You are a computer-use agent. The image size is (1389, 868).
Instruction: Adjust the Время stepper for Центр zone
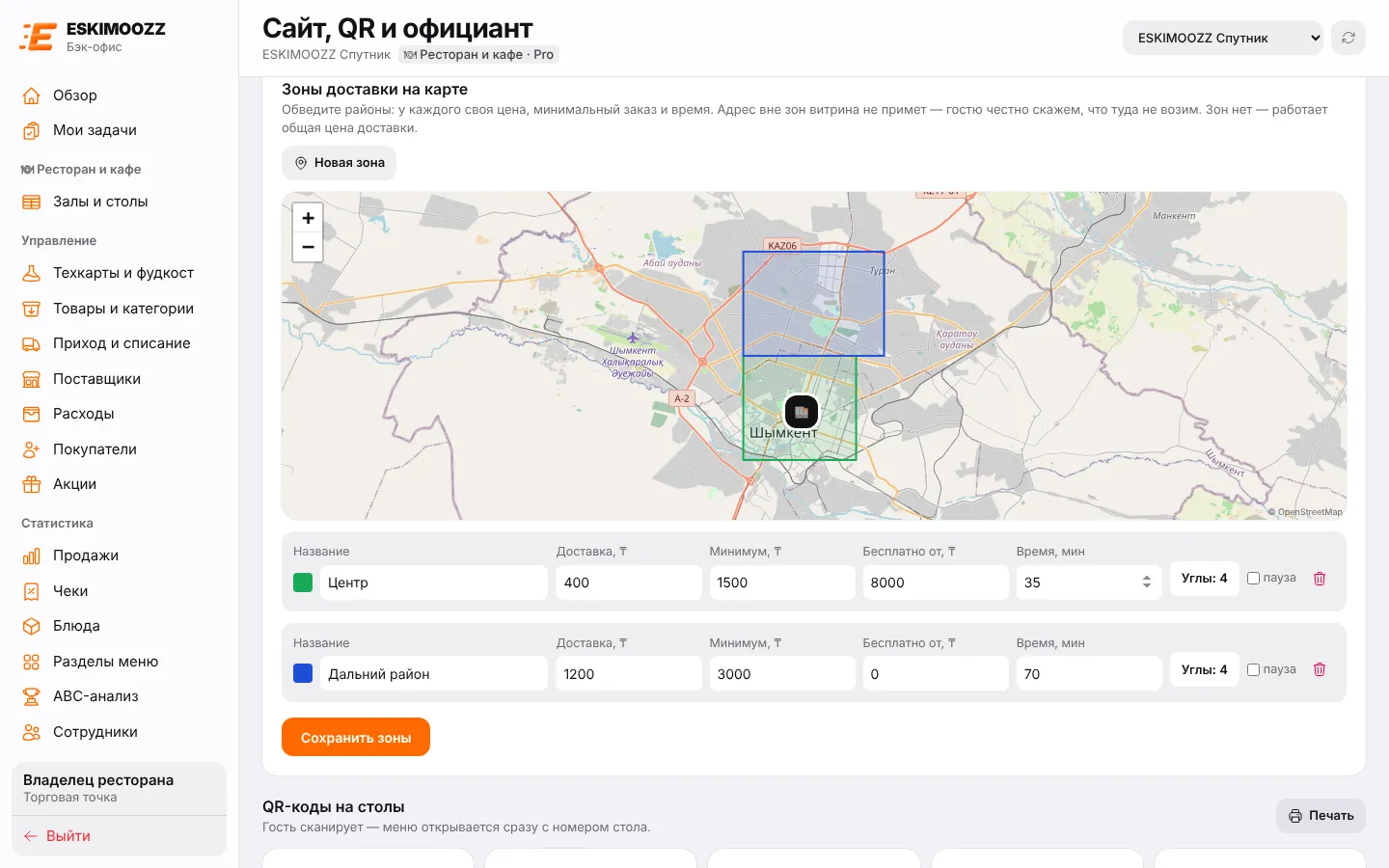[1146, 583]
